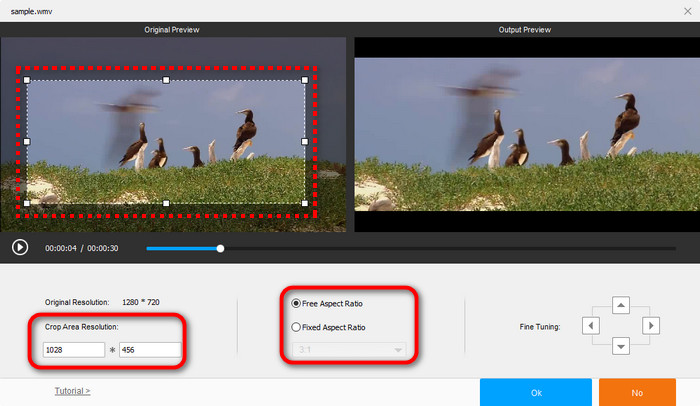The image size is (700, 406).
Task: Click the 1280 * 720 original resolution text
Action: click(x=141, y=302)
